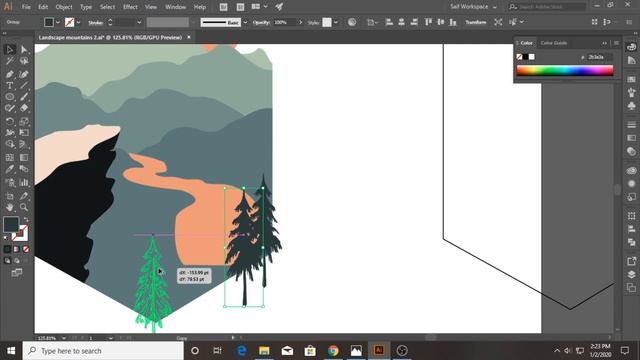Screen dimensions: 640x360
Task: Select the Type tool
Action: tap(10, 85)
